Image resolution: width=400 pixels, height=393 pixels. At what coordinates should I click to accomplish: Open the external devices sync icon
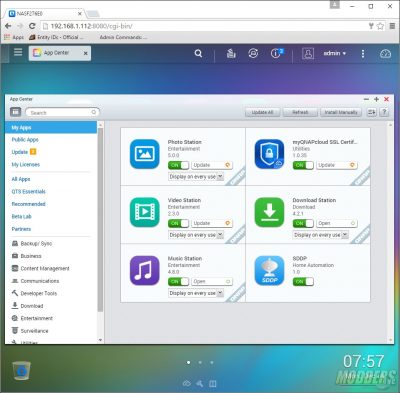[253, 53]
